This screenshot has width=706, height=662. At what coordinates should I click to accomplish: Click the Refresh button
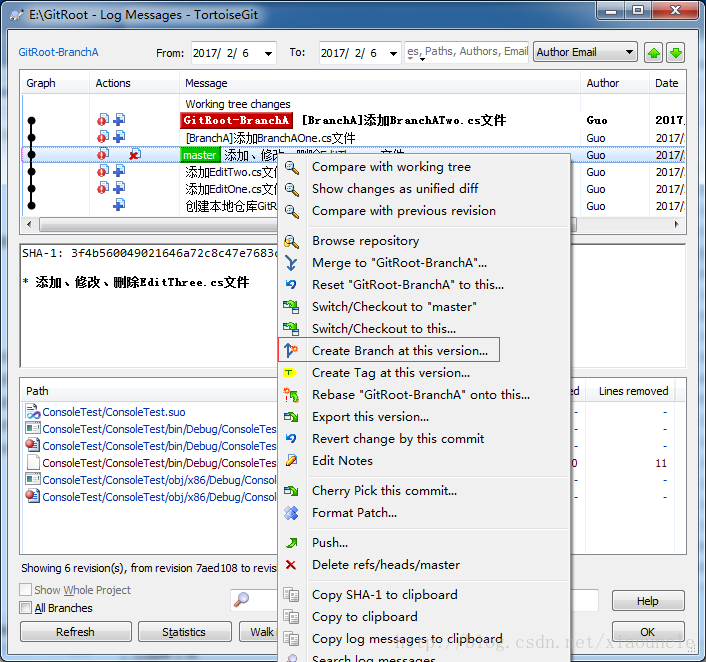click(x=76, y=632)
